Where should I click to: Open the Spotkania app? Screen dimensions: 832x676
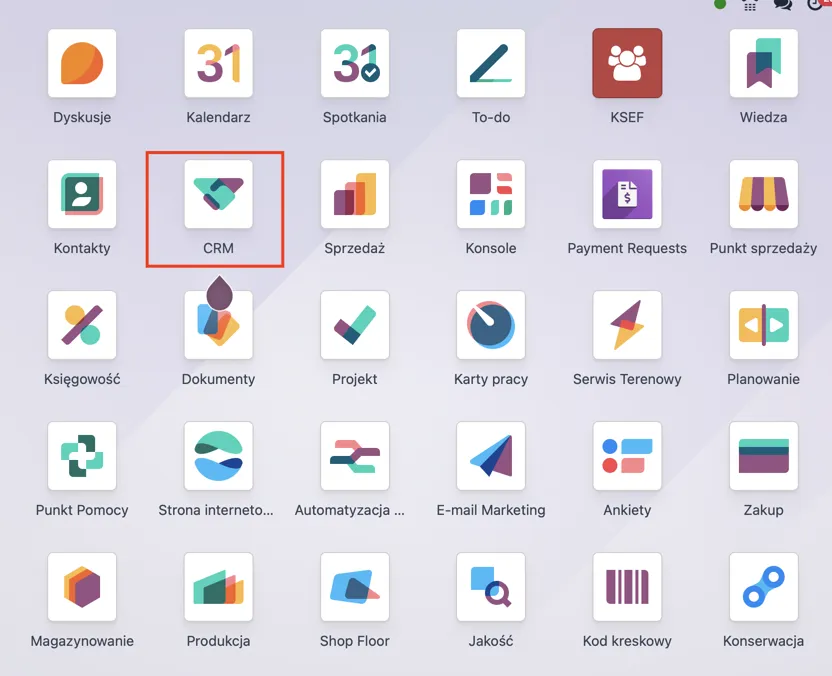tap(354, 63)
